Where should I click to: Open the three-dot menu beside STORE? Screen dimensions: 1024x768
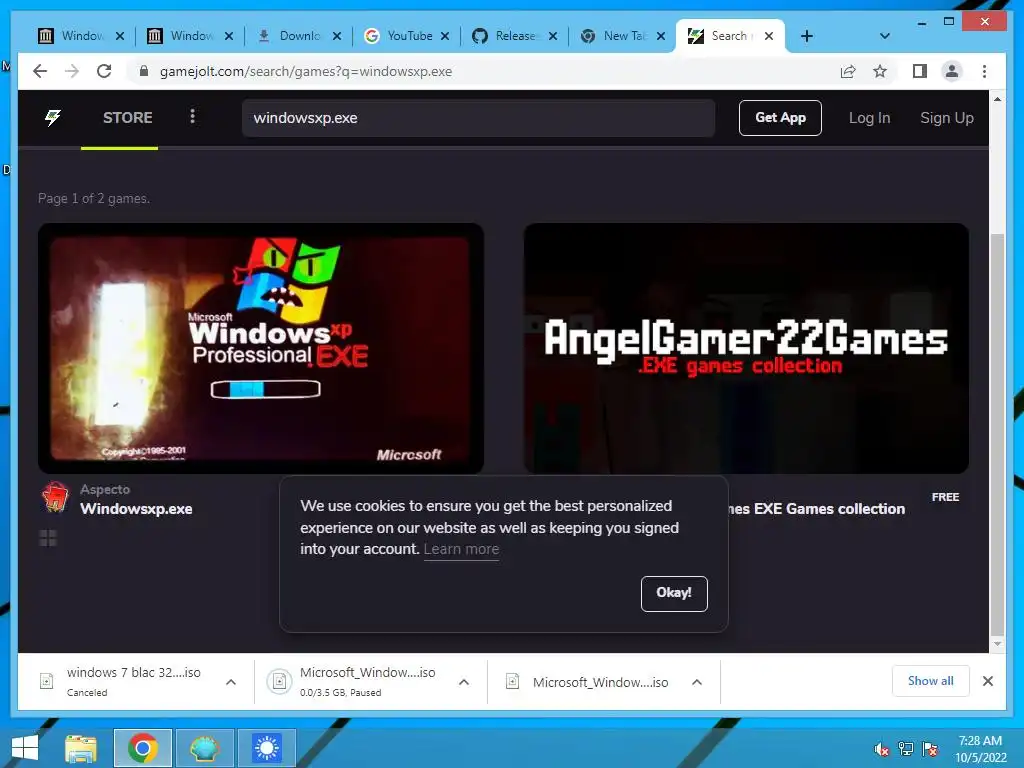pos(192,116)
